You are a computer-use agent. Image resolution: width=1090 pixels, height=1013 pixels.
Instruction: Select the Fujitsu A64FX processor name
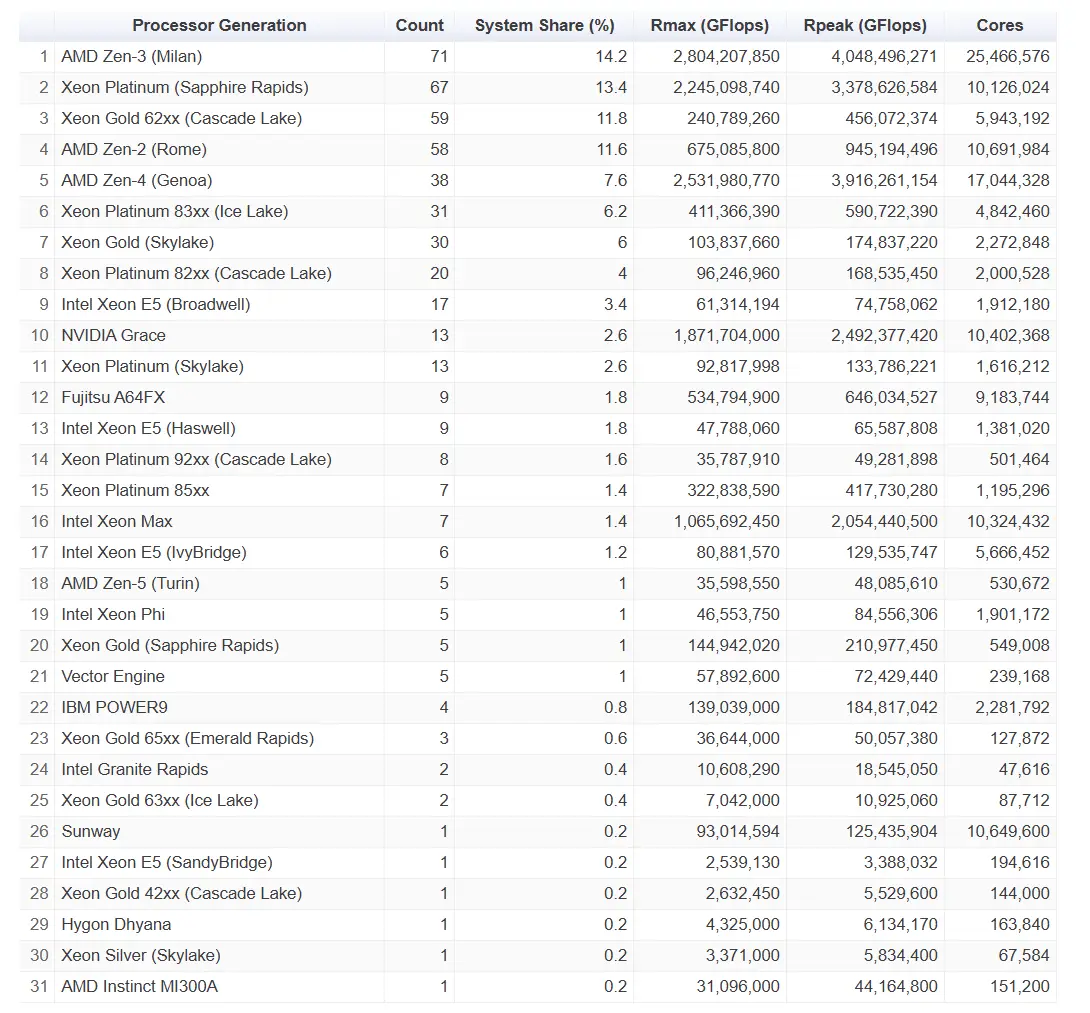(x=113, y=397)
